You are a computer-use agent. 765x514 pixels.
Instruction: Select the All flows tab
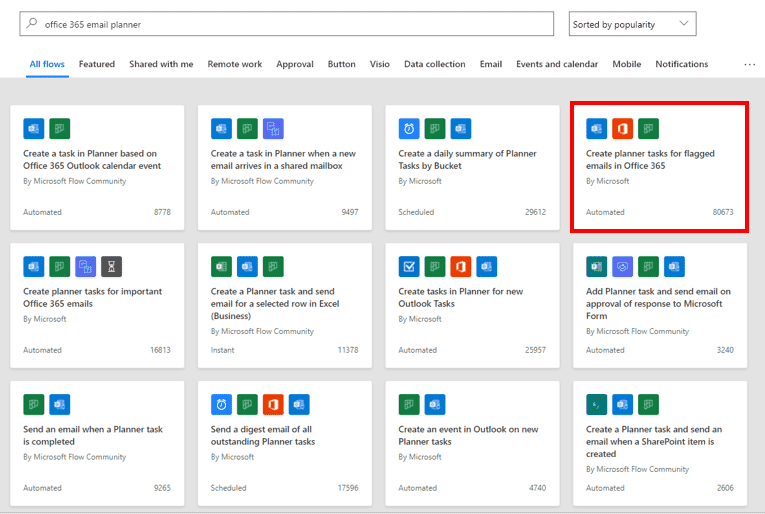(47, 64)
